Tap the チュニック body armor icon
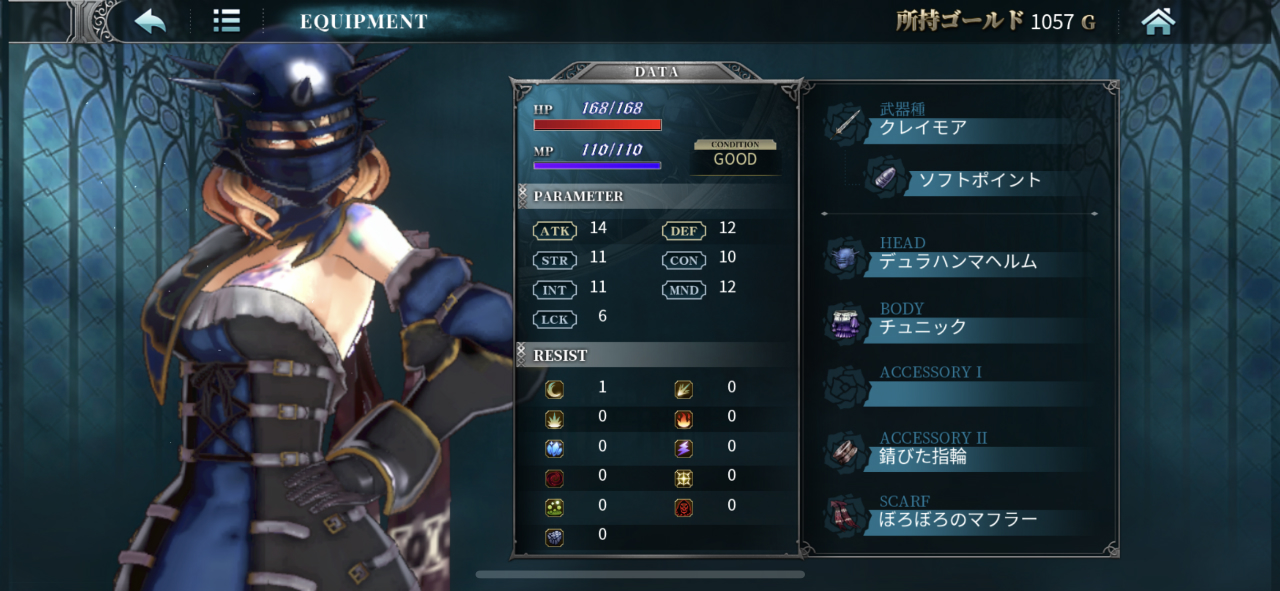Viewport: 1280px width, 591px height. click(847, 324)
